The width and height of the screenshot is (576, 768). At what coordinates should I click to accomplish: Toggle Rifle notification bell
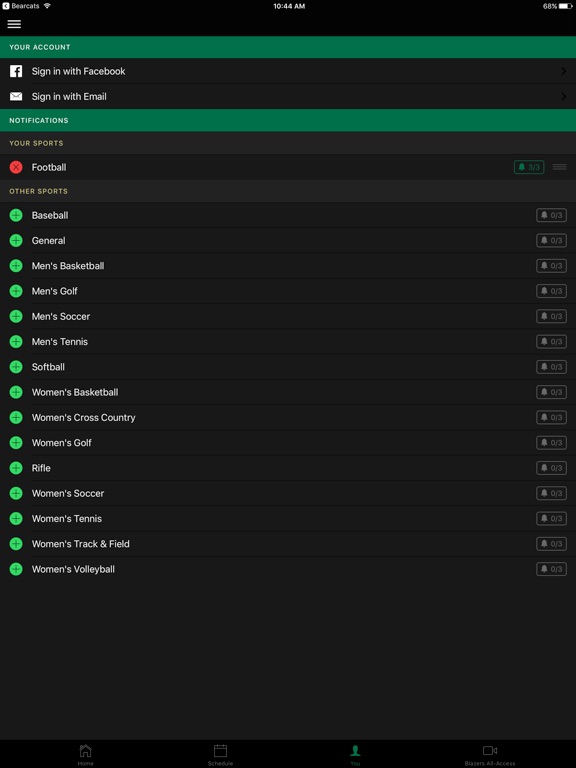(552, 468)
